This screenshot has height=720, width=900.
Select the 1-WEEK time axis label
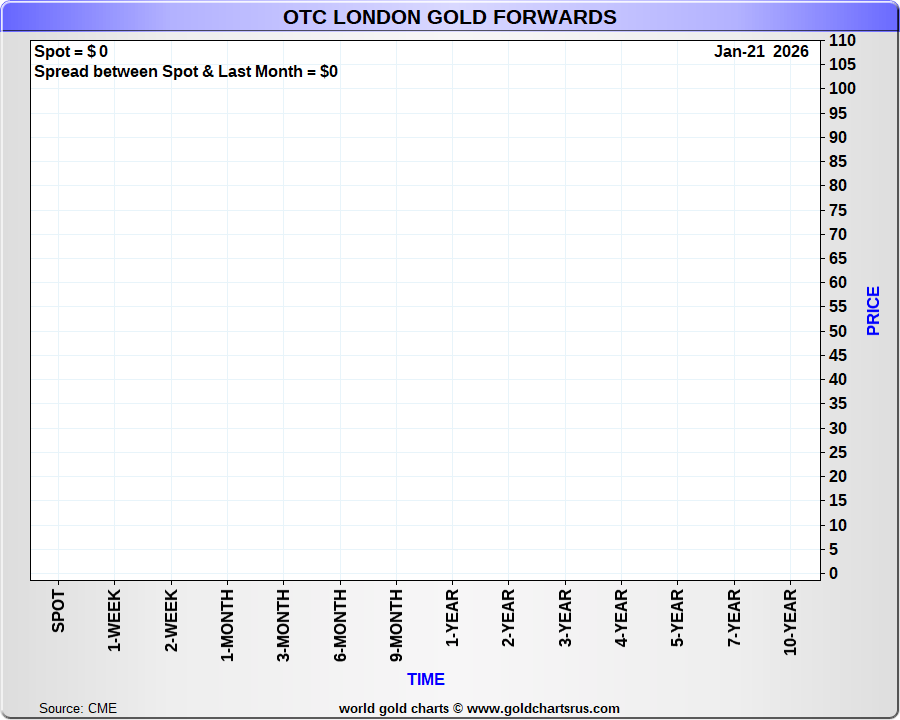(x=115, y=621)
